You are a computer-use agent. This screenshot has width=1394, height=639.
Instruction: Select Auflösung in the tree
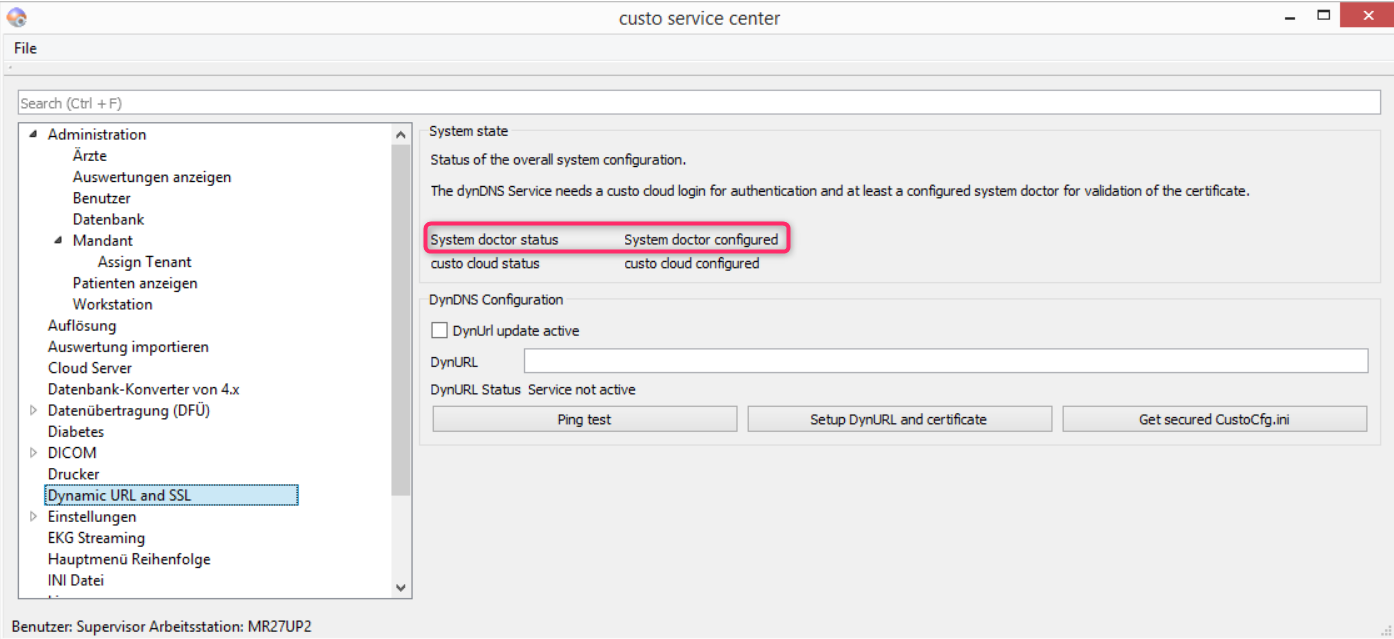(x=82, y=325)
